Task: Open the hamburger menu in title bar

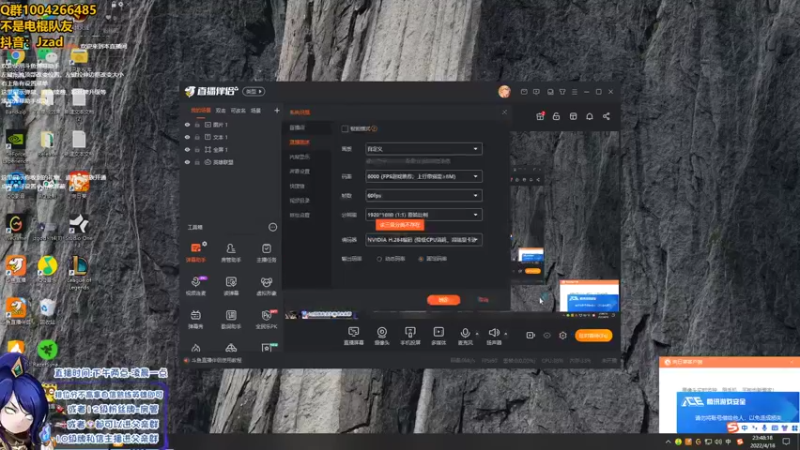Action: [574, 92]
